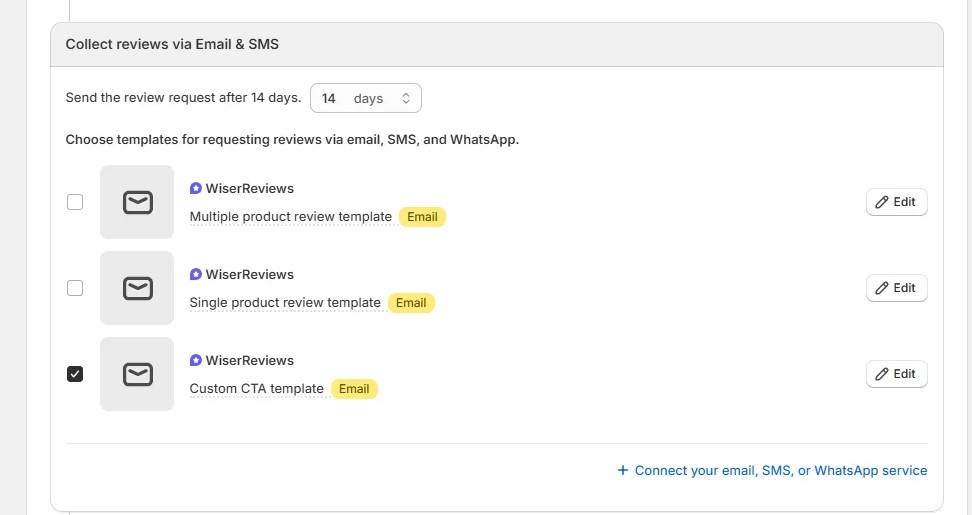Click the WiserReviews logo above Custom CTA template
Image resolution: width=972 pixels, height=515 pixels.
[196, 360]
